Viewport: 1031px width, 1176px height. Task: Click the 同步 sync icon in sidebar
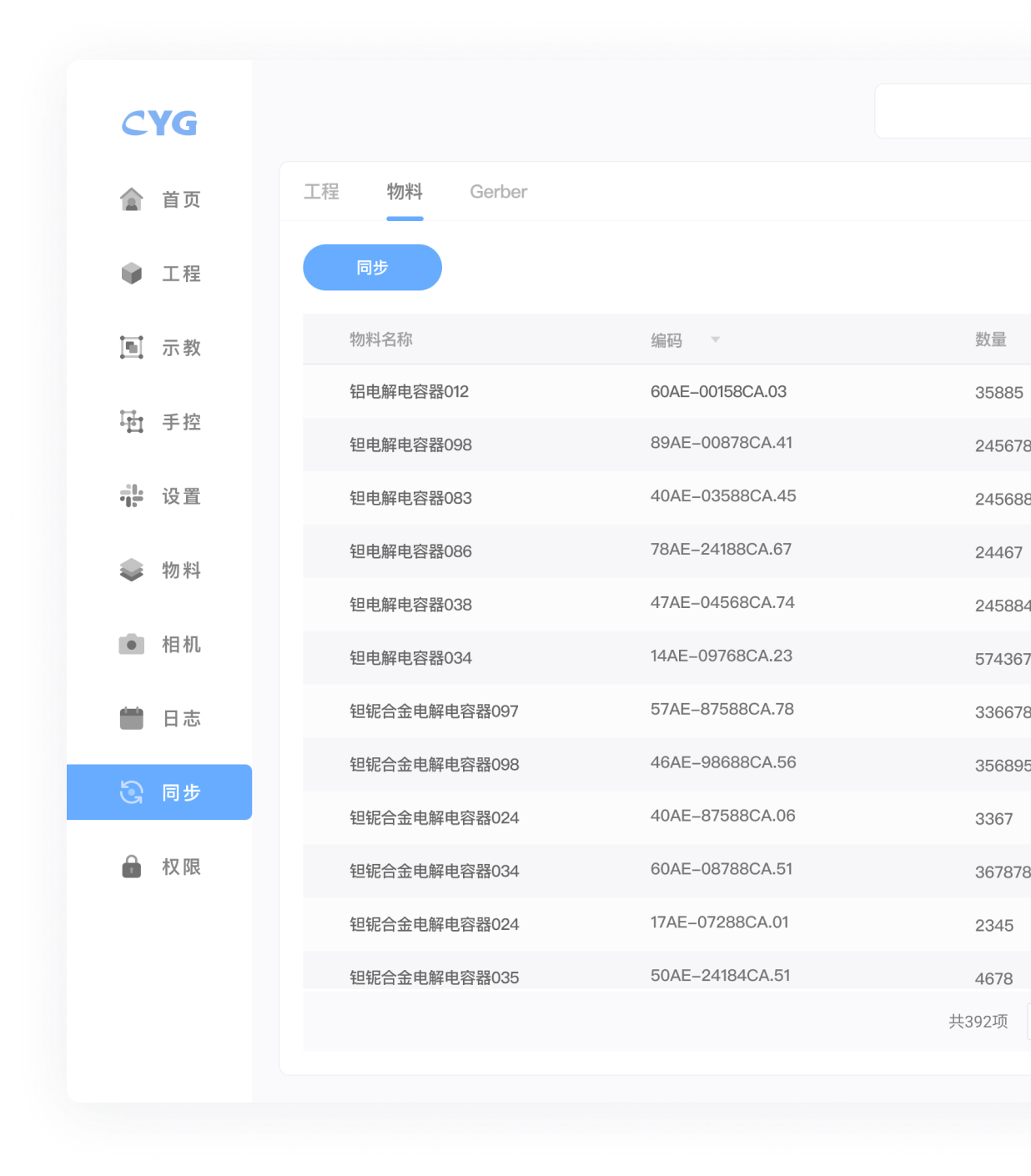tap(132, 792)
